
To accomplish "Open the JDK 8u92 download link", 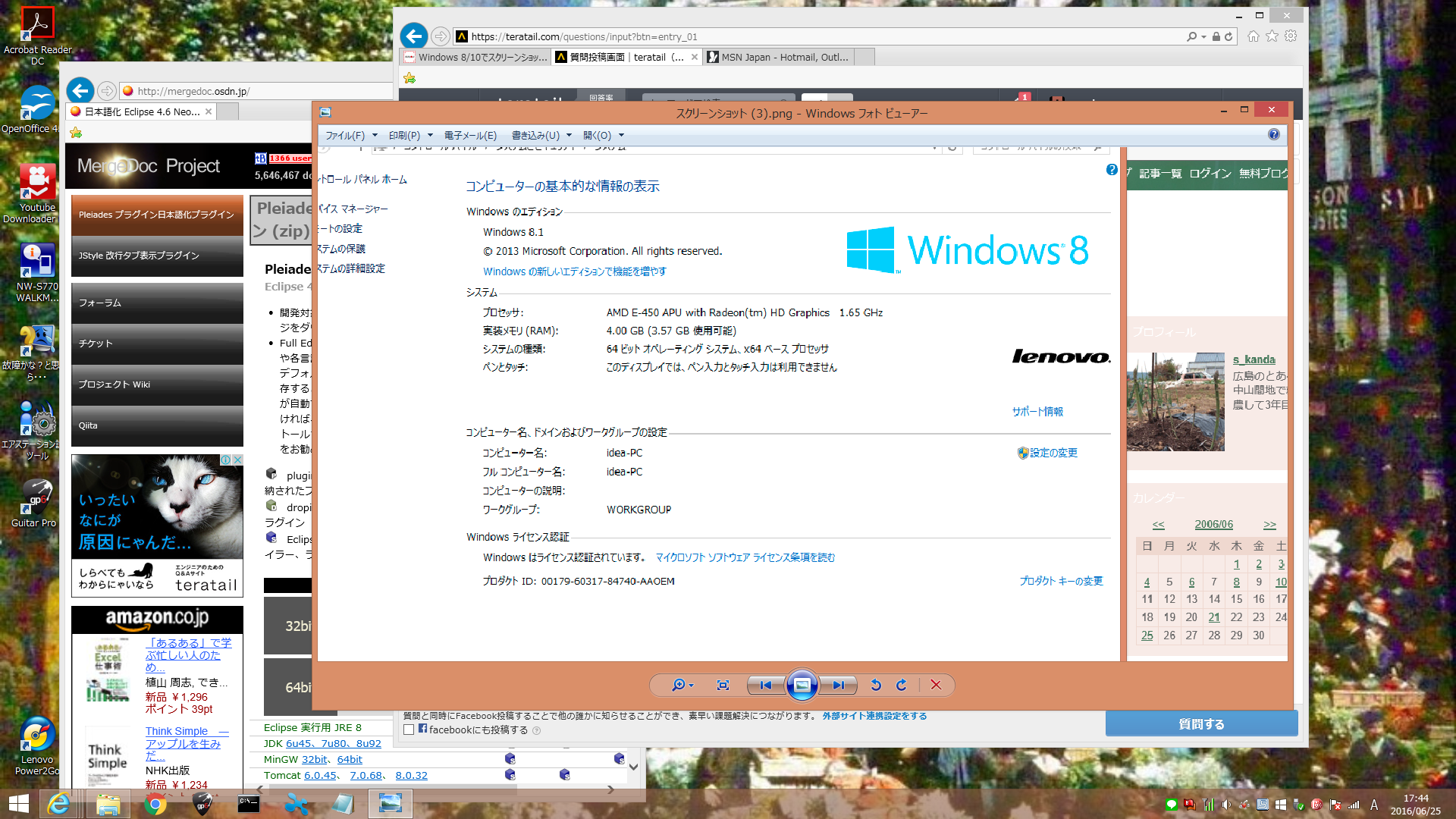I will [369, 743].
